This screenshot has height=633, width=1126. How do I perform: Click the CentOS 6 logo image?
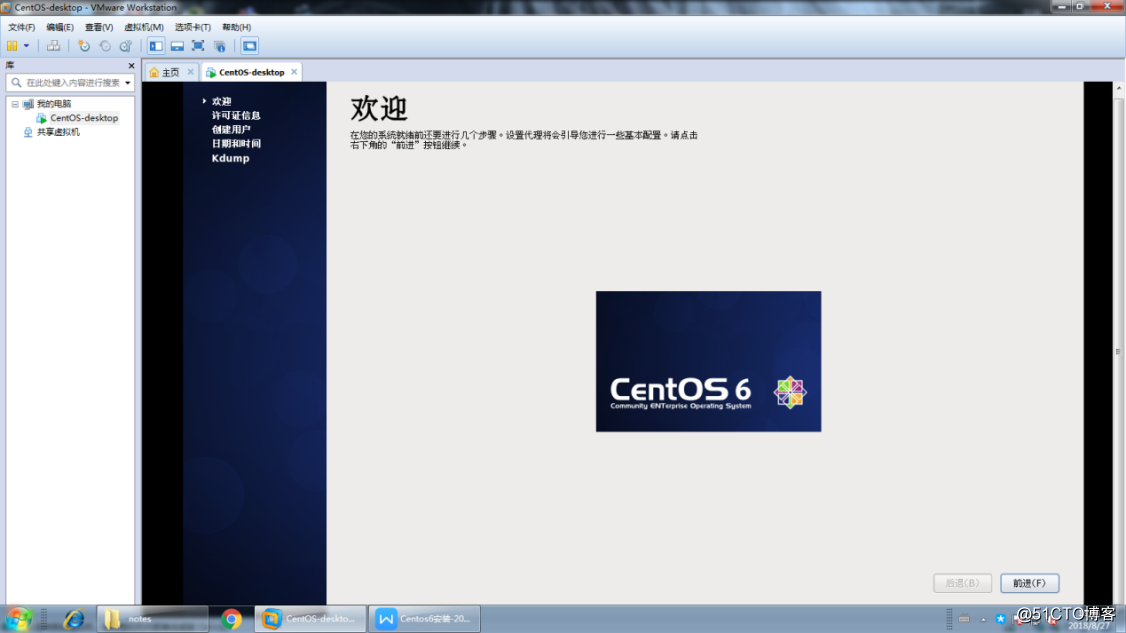point(708,361)
